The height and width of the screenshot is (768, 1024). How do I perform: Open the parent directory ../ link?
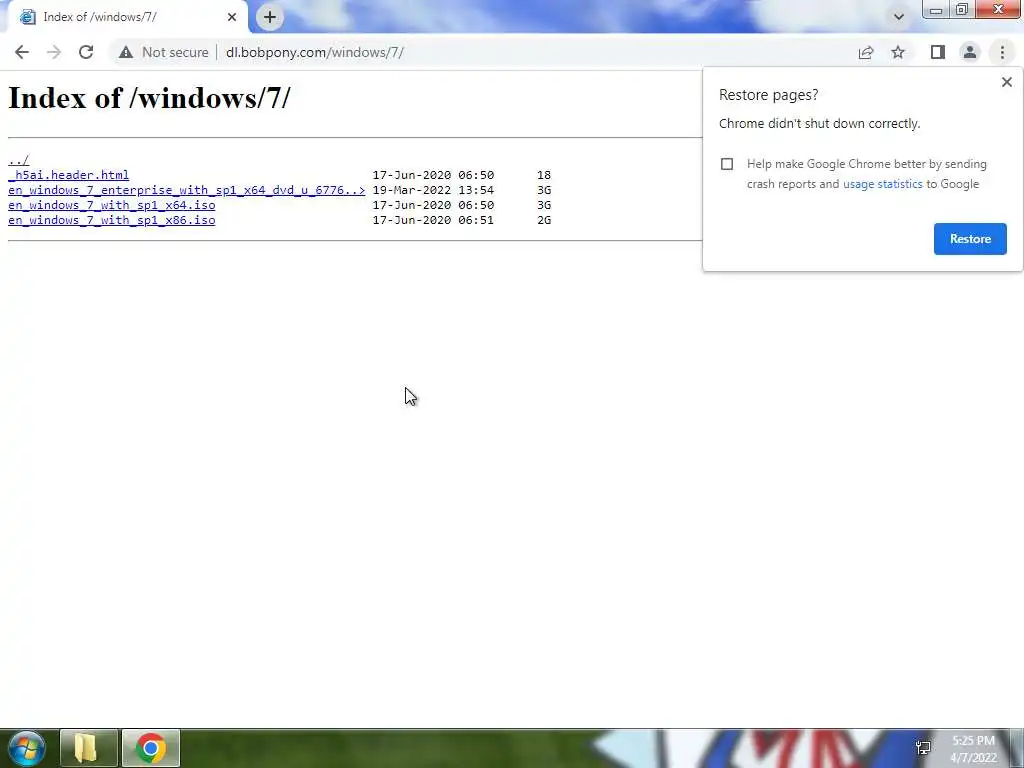(x=18, y=160)
